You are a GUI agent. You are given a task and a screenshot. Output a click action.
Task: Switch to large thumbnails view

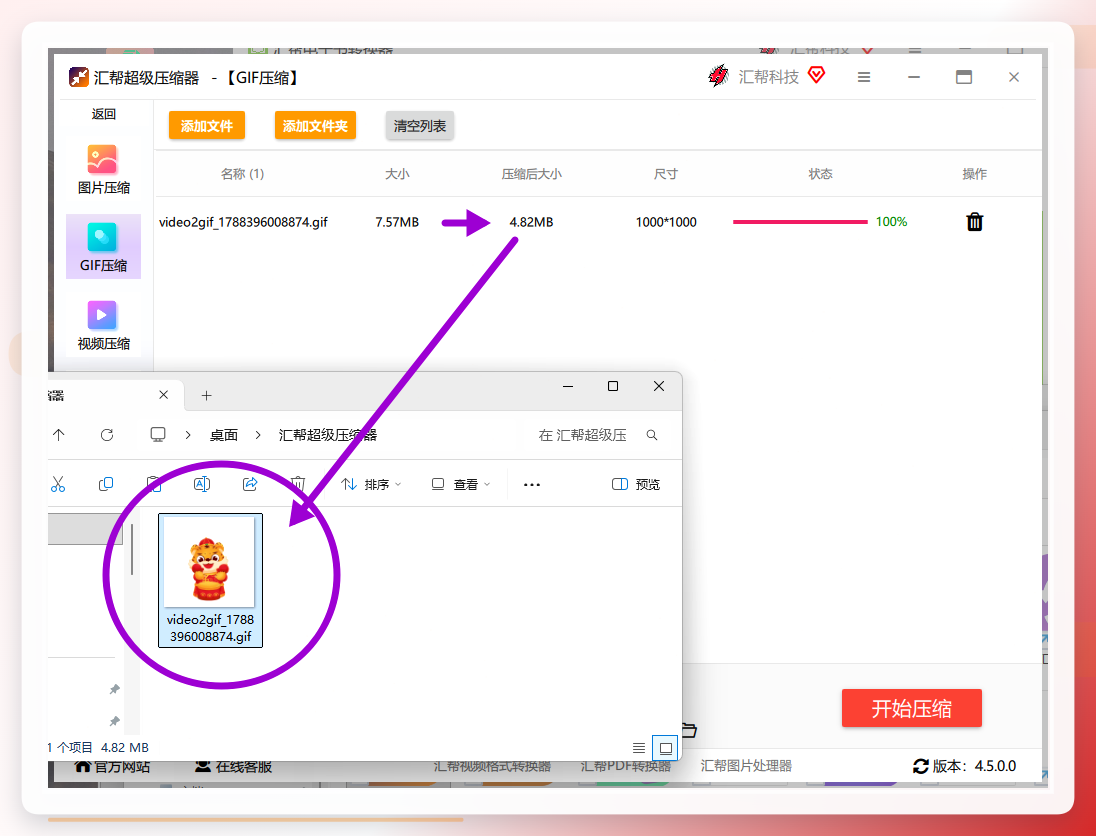pyautogui.click(x=665, y=748)
